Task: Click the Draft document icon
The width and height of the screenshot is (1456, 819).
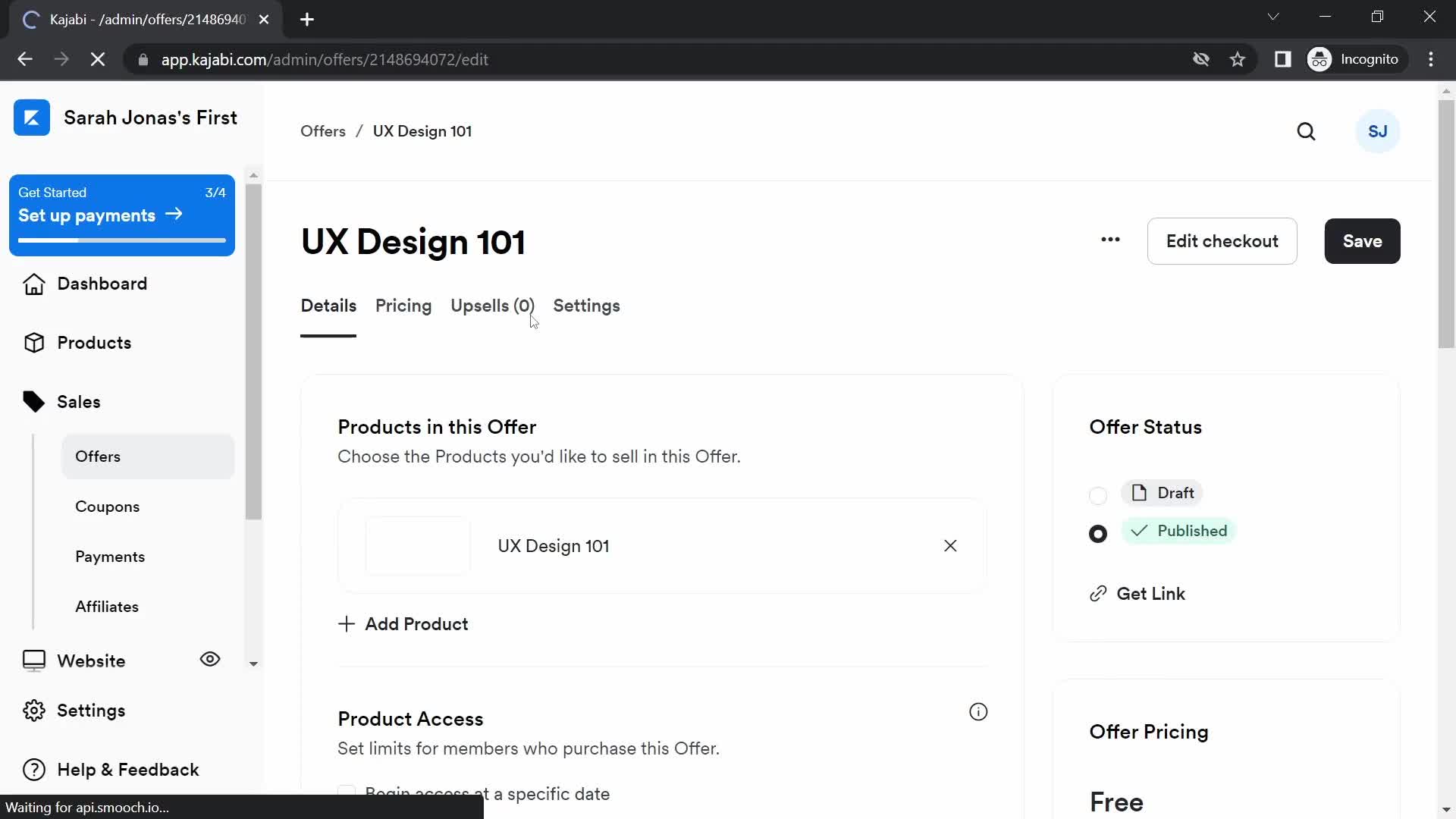Action: (x=1139, y=493)
